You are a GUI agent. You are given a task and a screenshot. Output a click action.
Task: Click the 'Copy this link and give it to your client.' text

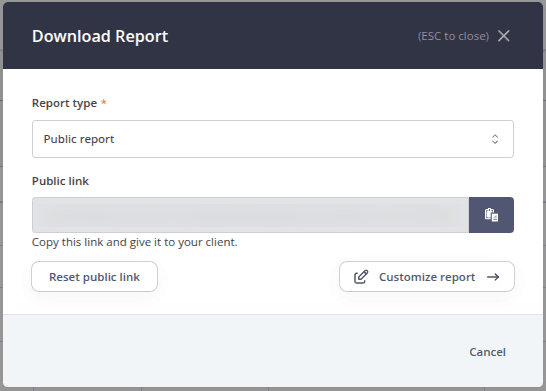click(134, 242)
